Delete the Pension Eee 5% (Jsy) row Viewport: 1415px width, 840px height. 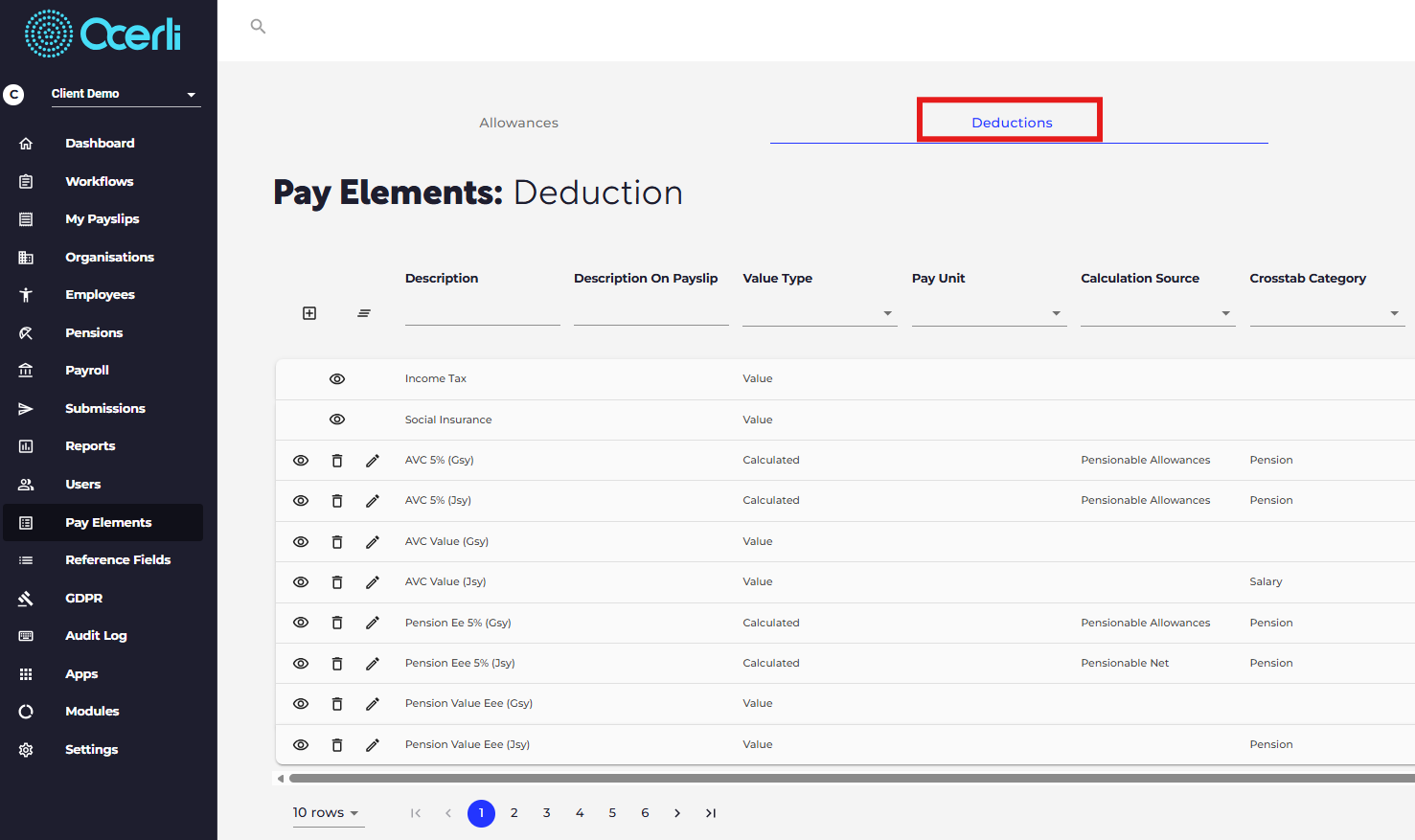337,664
